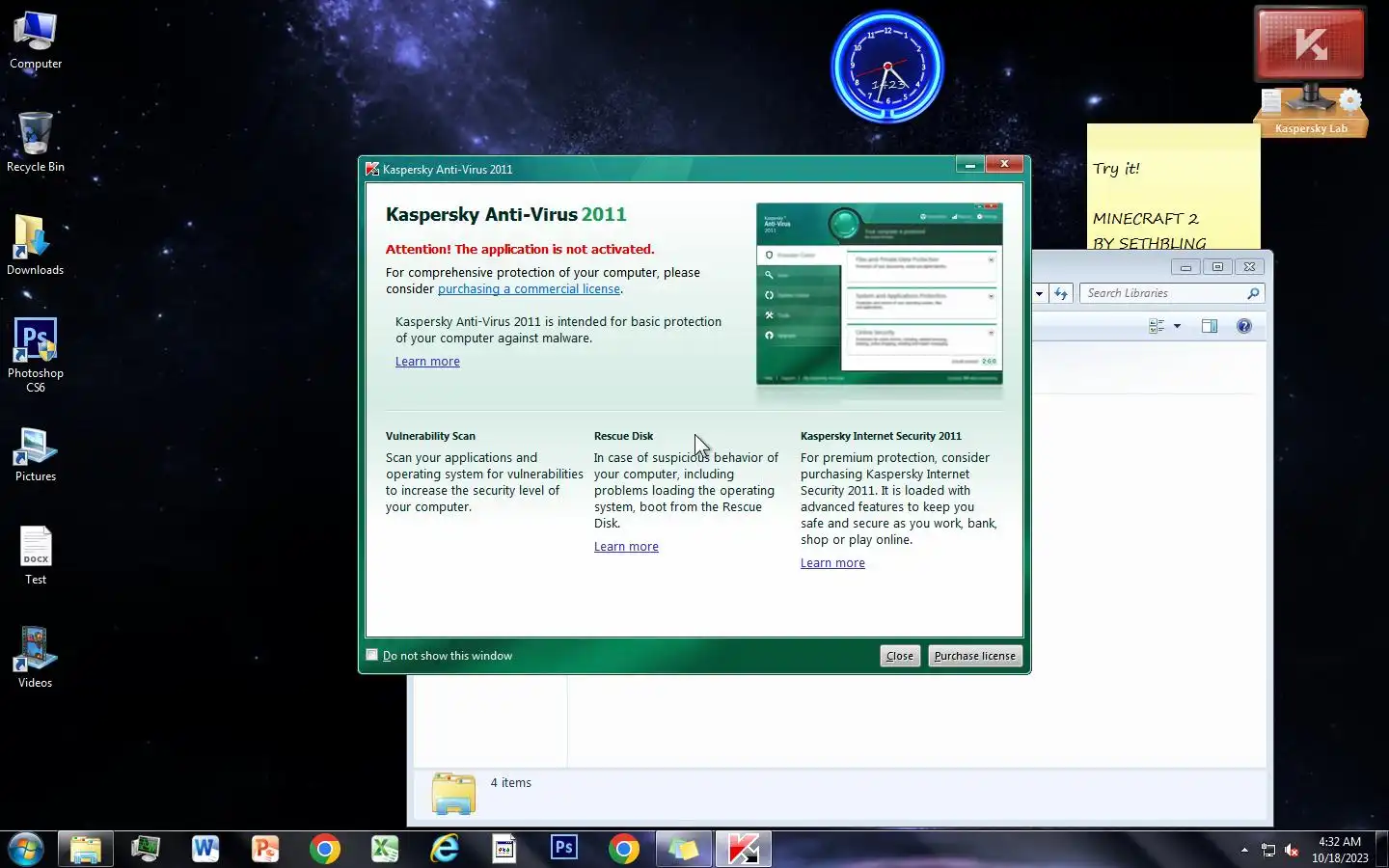Click the Show desktop button at taskbar end

(x=1381, y=850)
